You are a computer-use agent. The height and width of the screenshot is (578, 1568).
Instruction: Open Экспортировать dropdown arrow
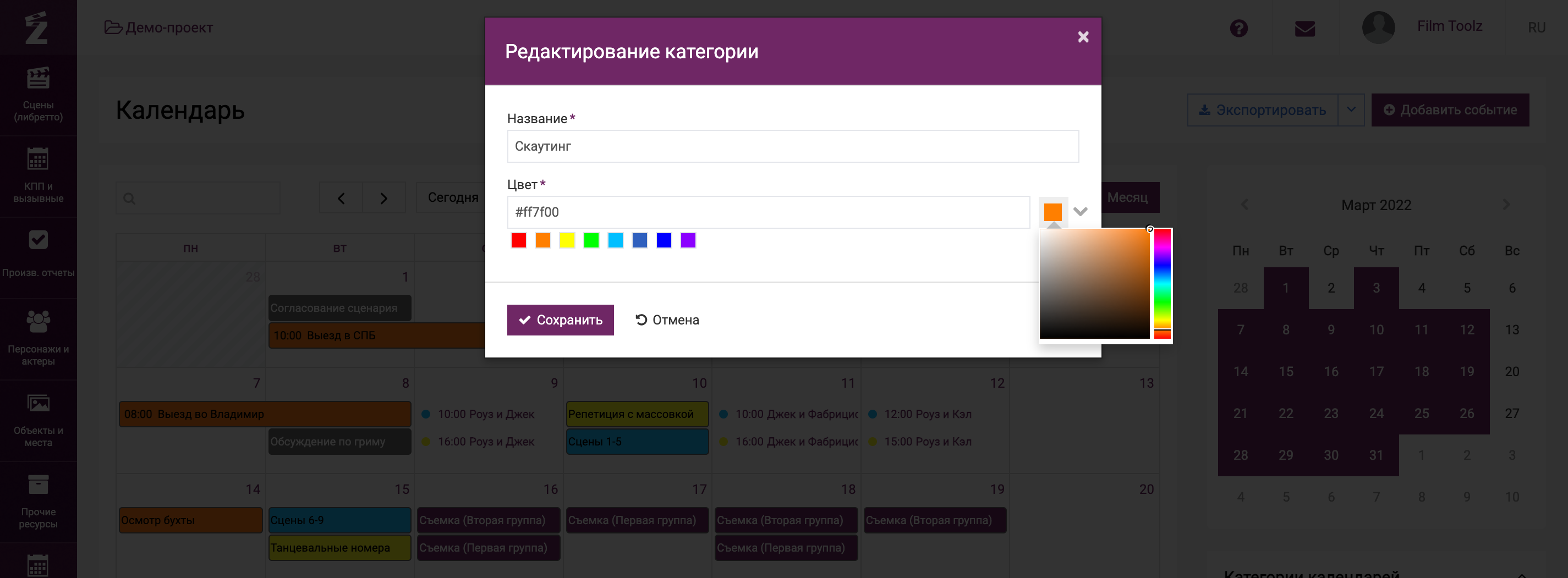point(1351,109)
